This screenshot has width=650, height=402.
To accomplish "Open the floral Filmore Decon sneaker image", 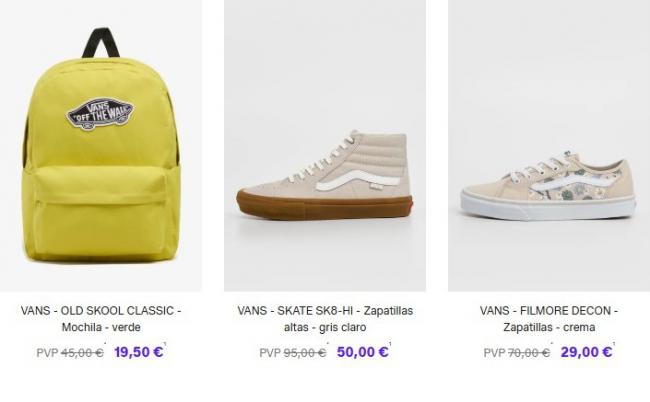I will point(549,145).
